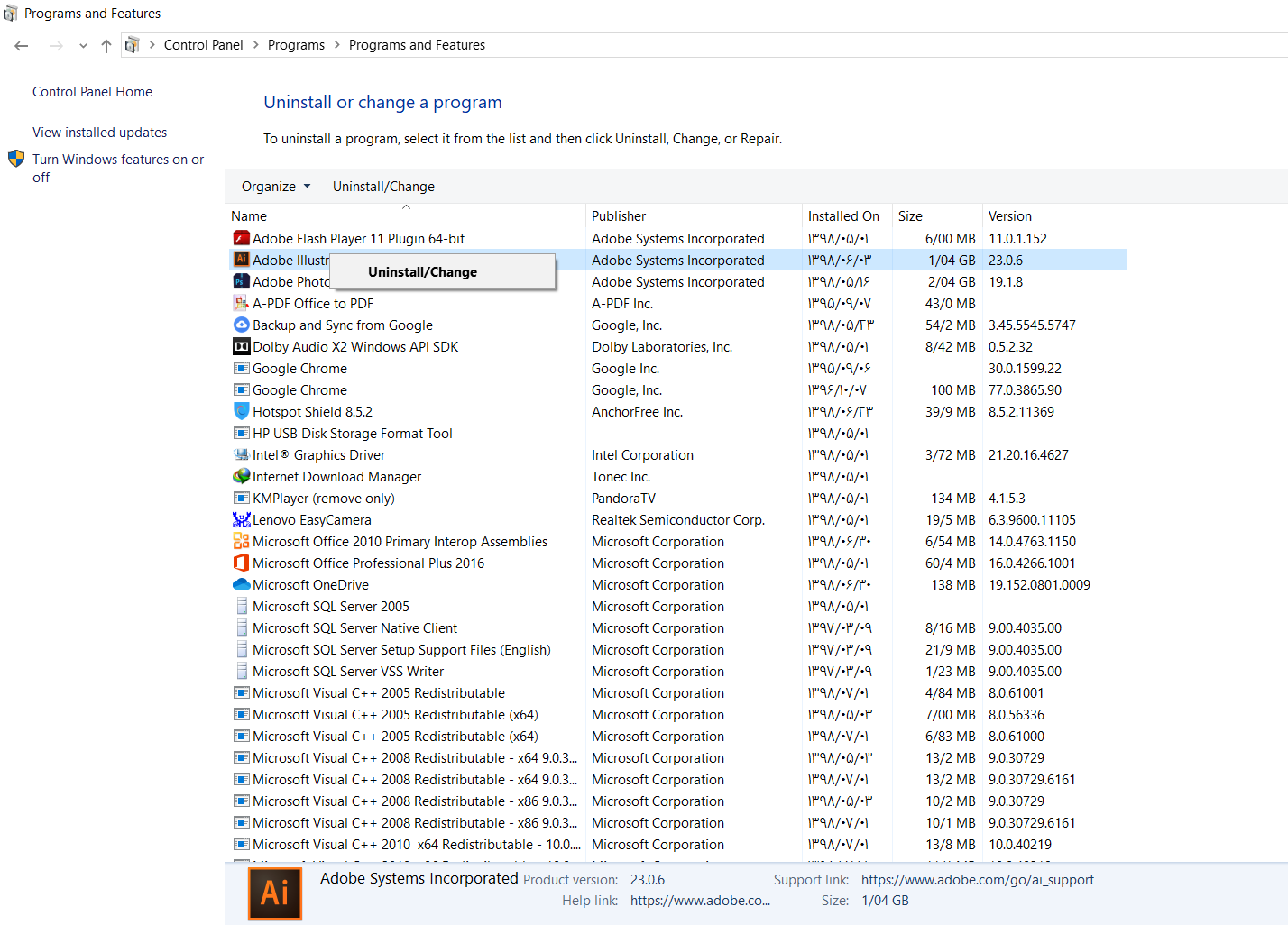
Task: Click the Adobe Flash Player icon
Action: [242, 238]
